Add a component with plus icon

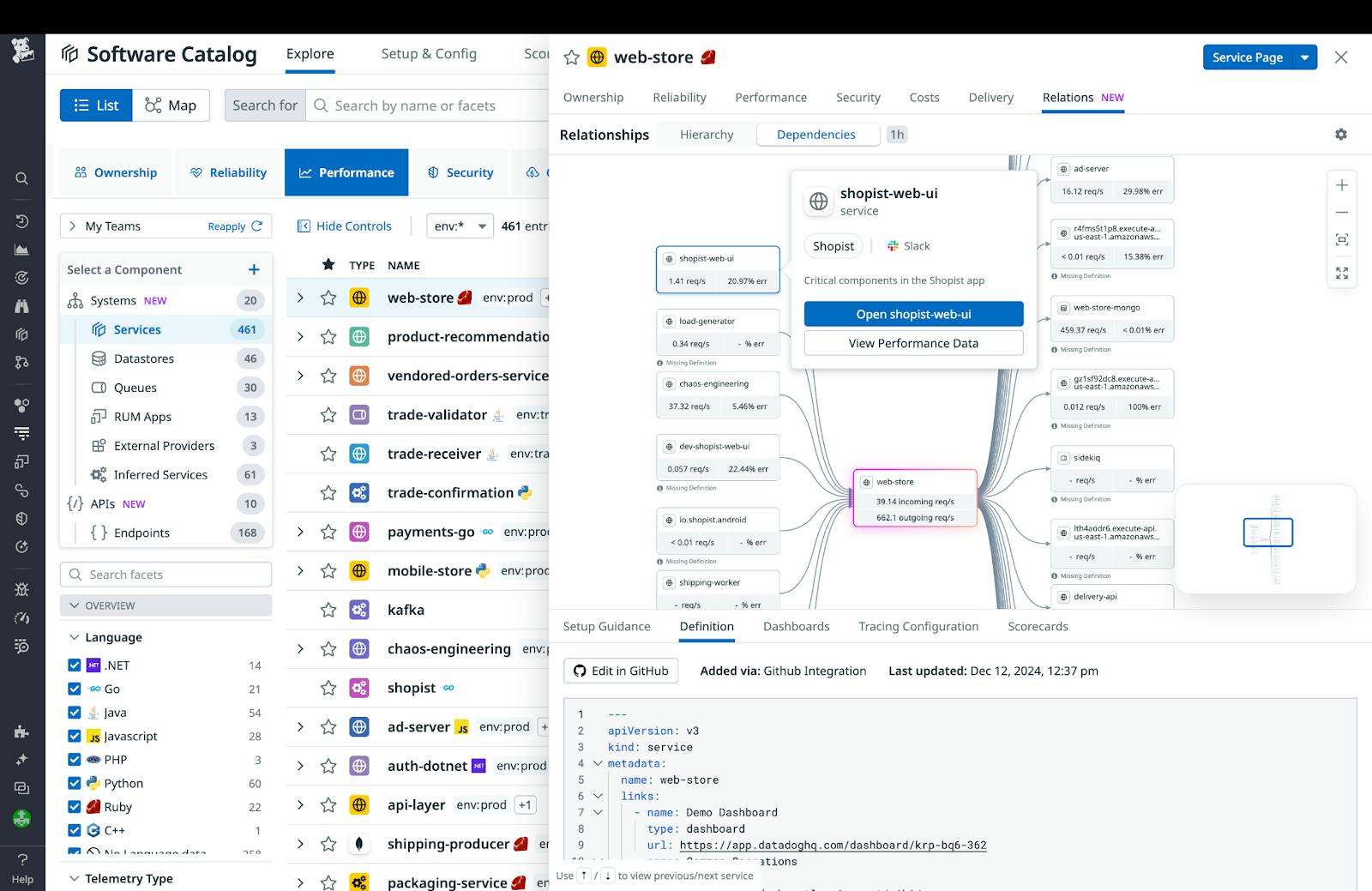(x=254, y=269)
